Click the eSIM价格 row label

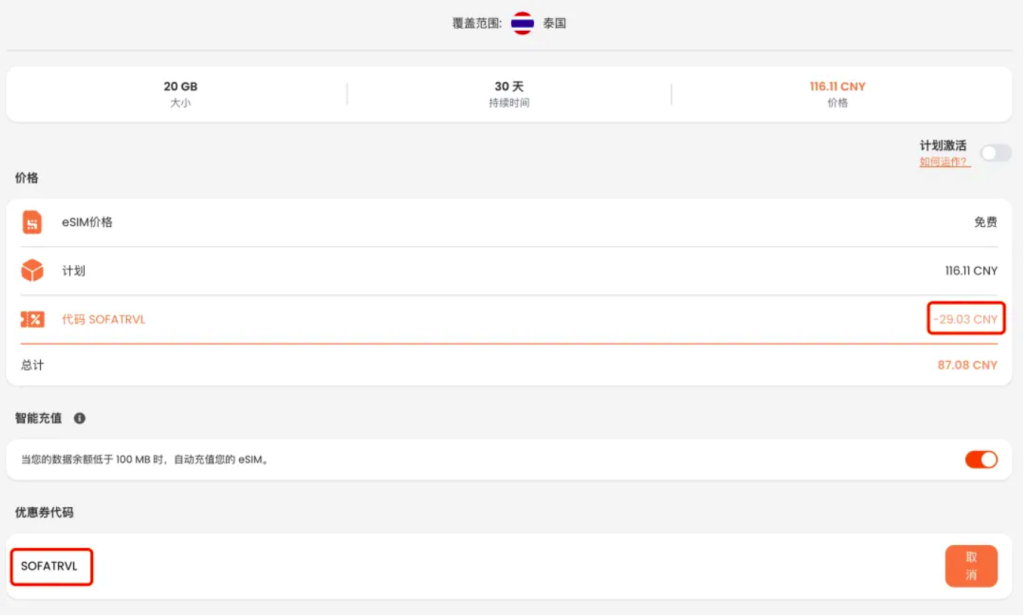[x=87, y=222]
